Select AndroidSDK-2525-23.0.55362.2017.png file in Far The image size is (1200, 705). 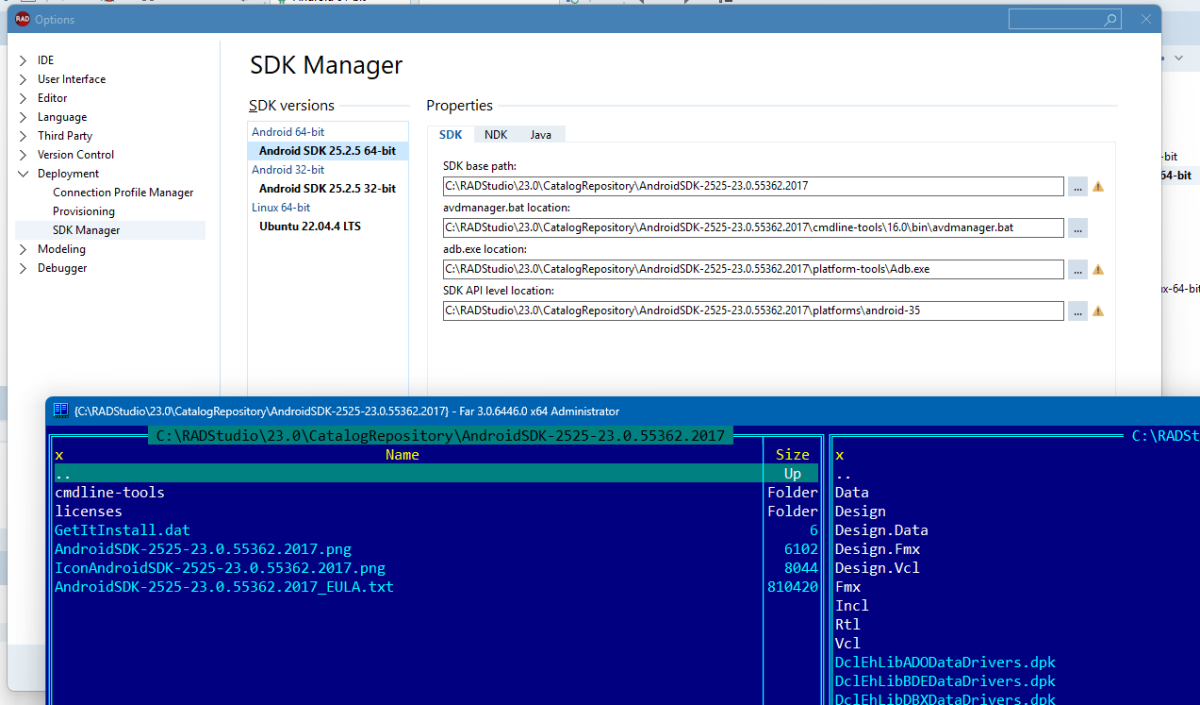203,550
